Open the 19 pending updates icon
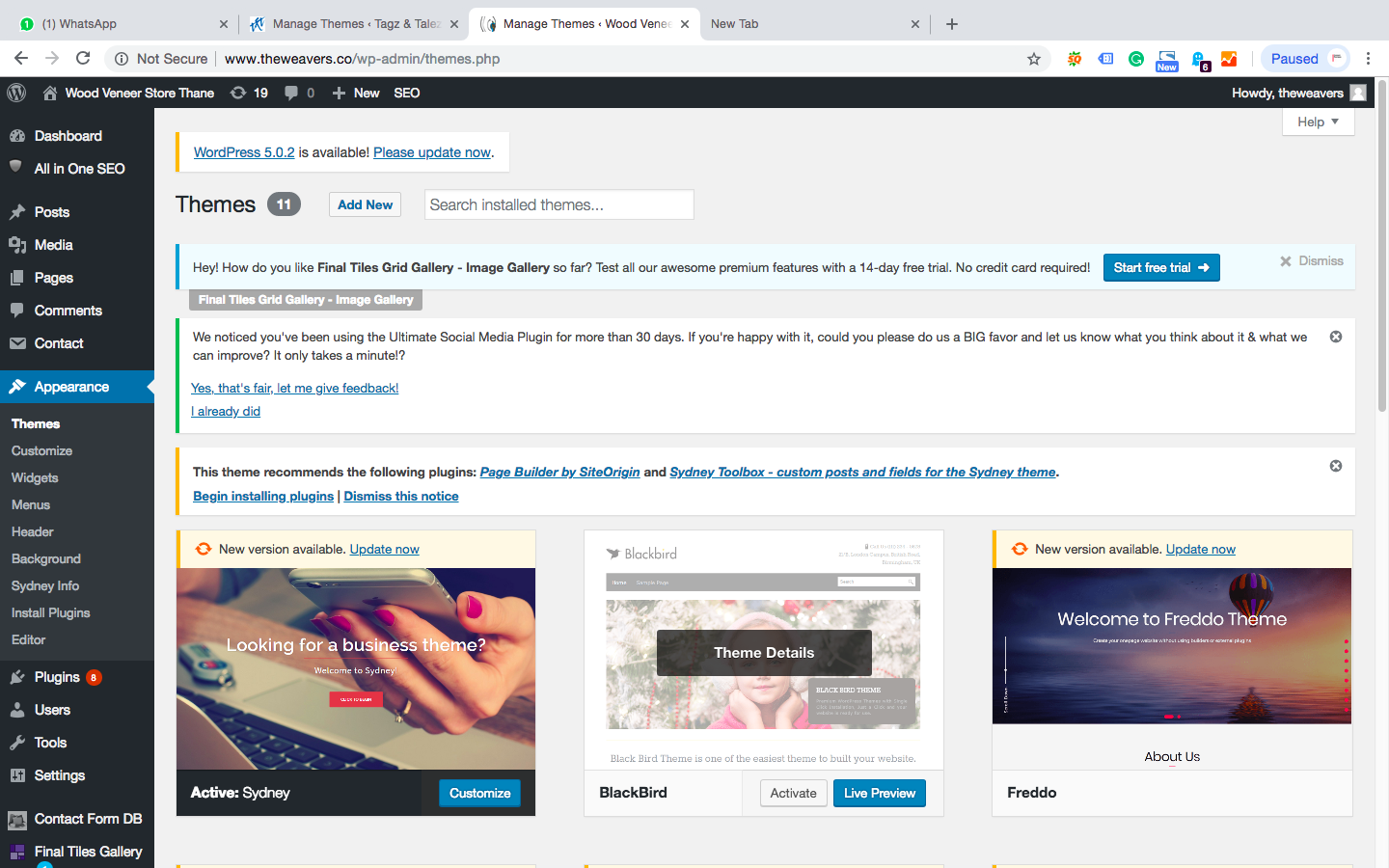The height and width of the screenshot is (868, 1389). (x=249, y=93)
